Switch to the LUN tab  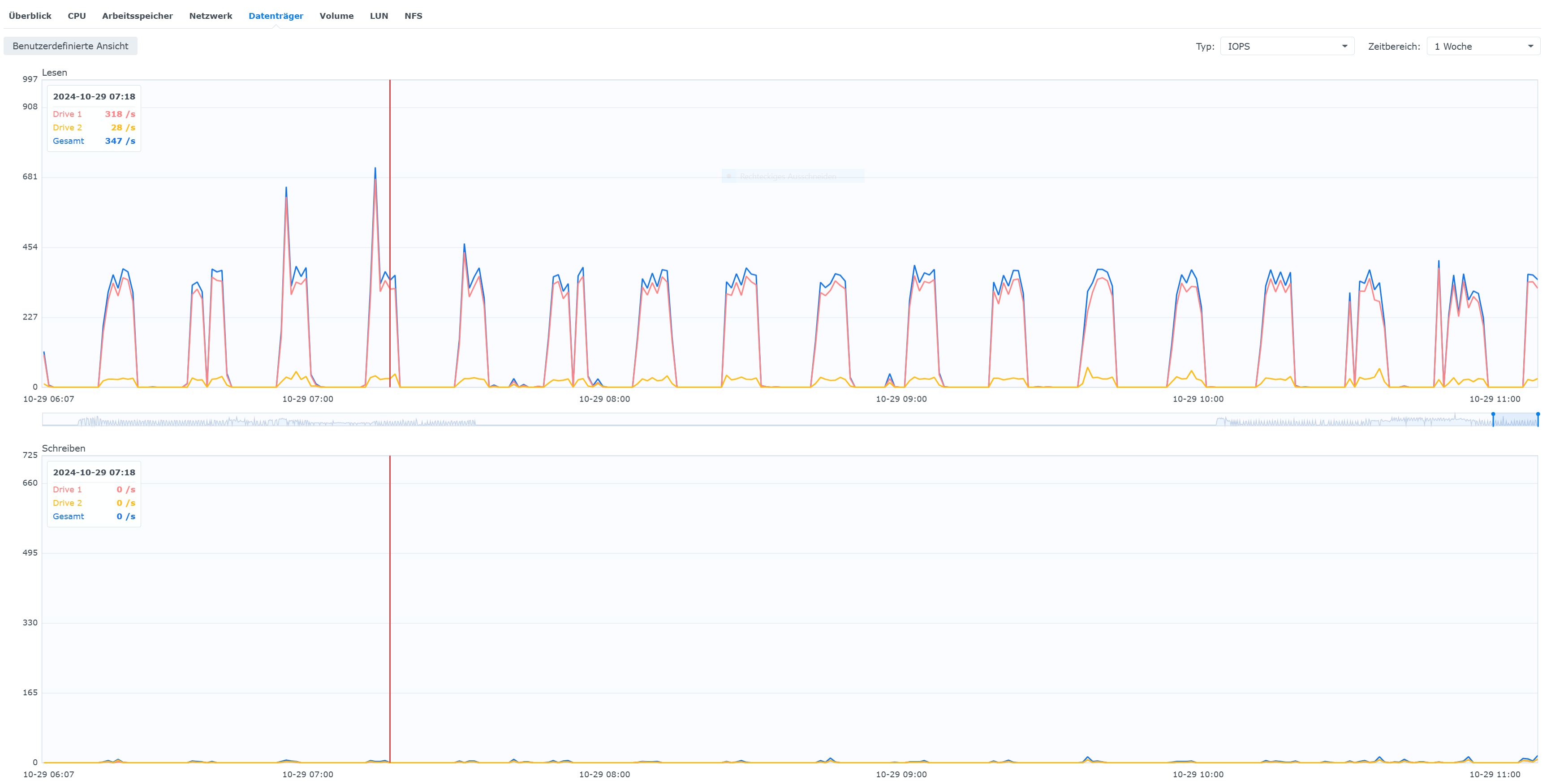379,16
